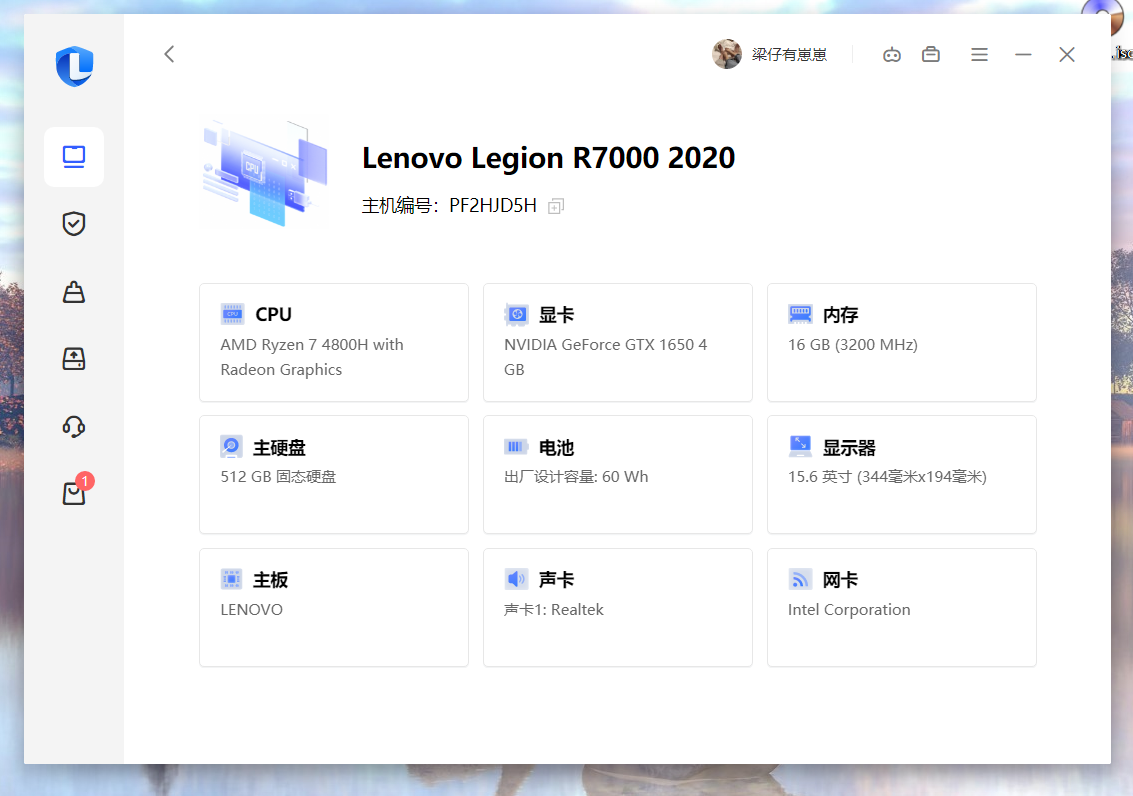Open the shopping bag icon with notification badge

point(74,492)
